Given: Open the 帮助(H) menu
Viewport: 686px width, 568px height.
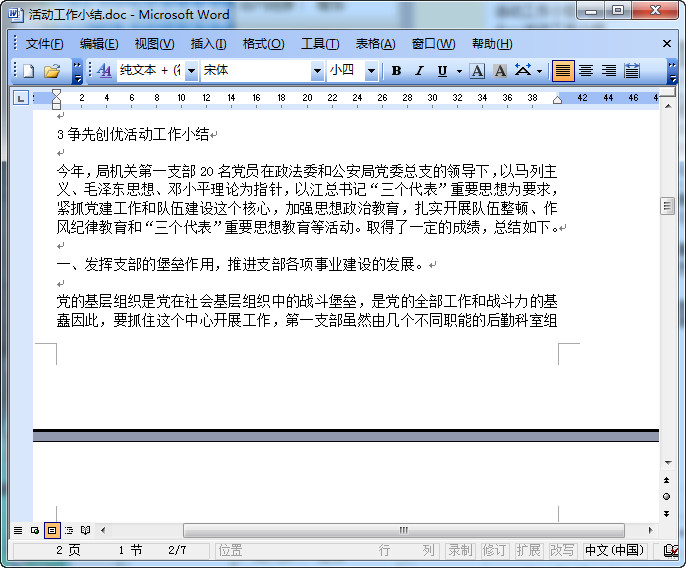Looking at the screenshot, I should pos(492,44).
